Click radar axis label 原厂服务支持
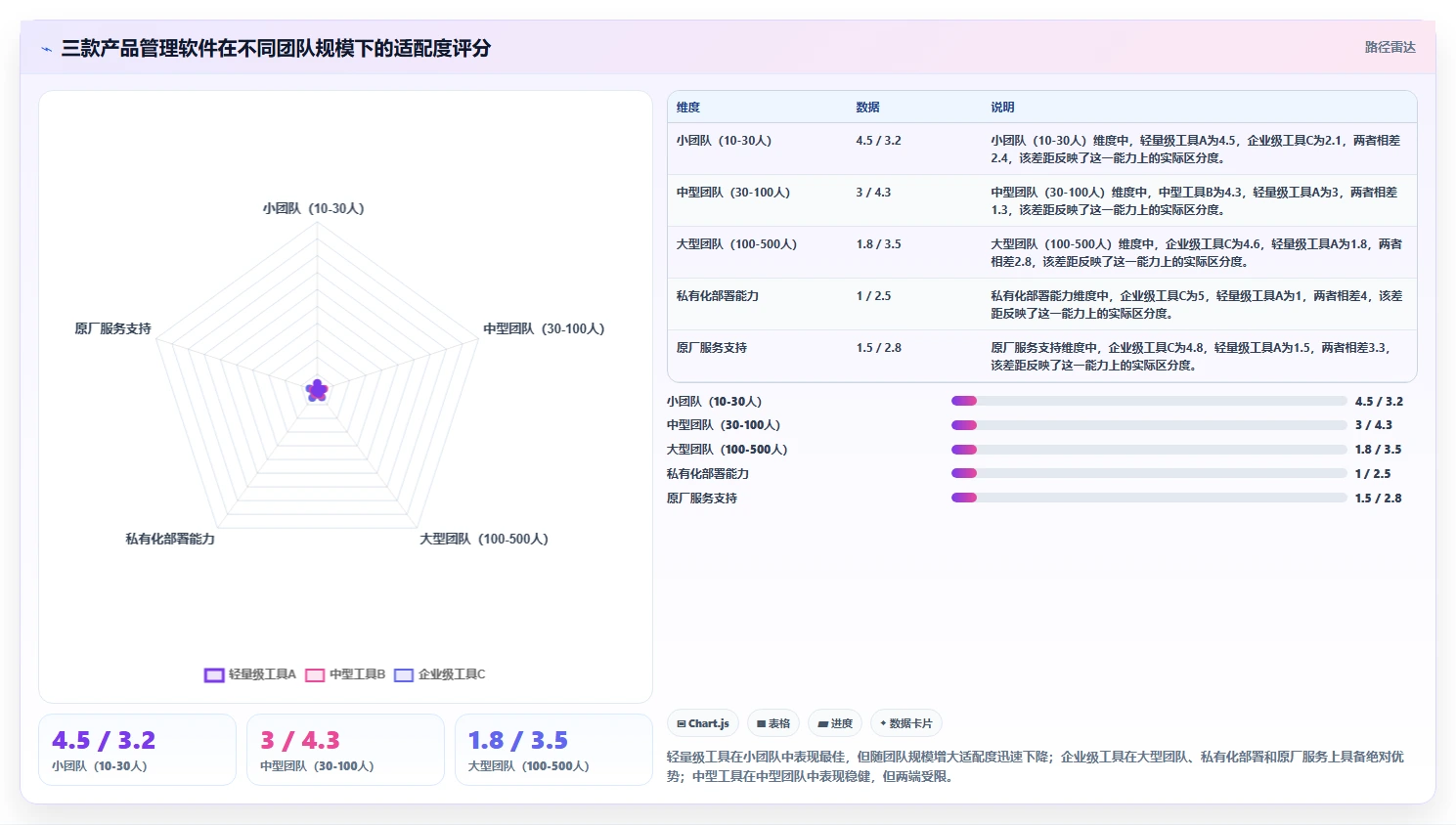The width and height of the screenshot is (1456, 825). [113, 328]
